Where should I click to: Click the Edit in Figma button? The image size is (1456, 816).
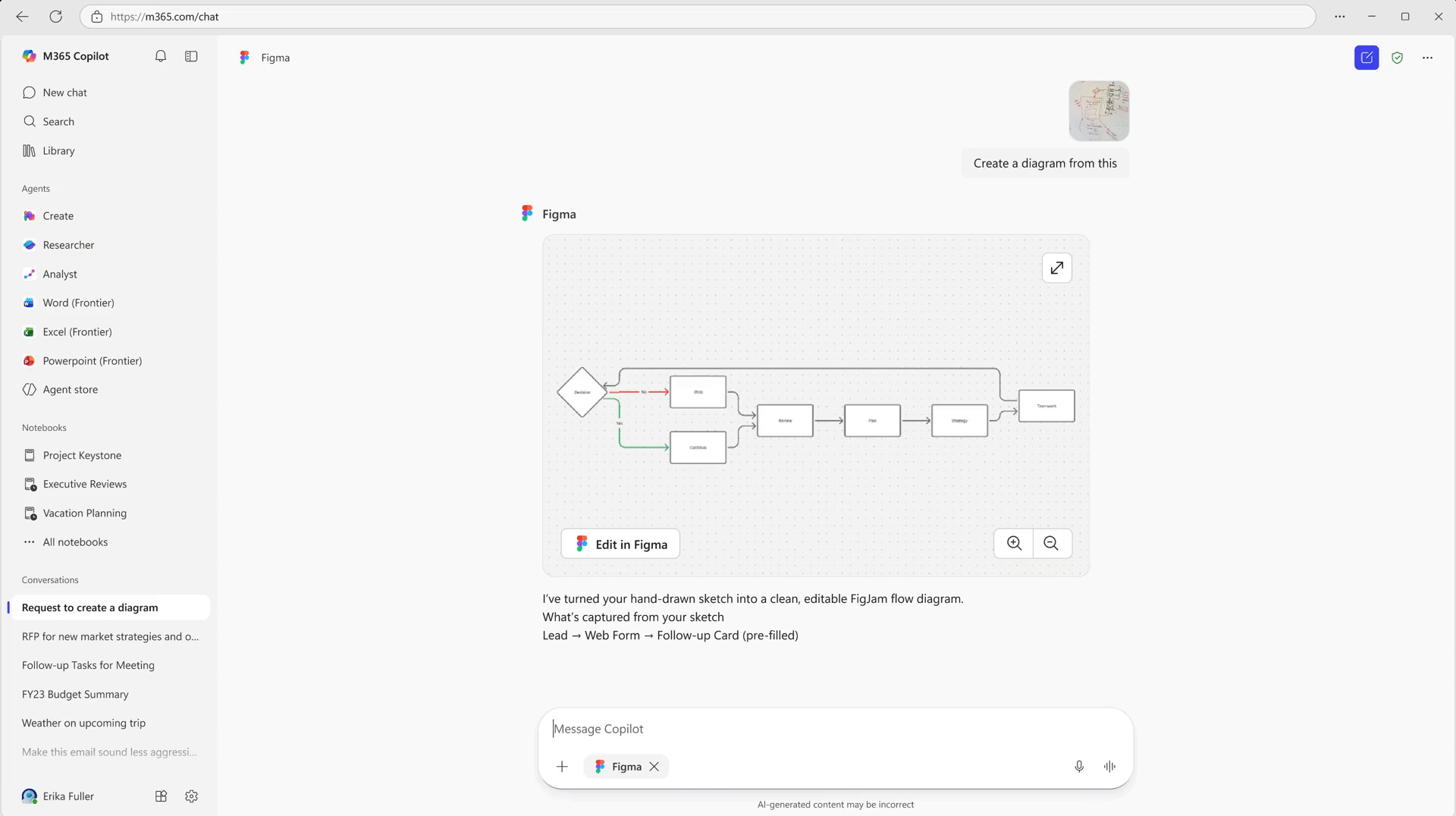point(620,543)
